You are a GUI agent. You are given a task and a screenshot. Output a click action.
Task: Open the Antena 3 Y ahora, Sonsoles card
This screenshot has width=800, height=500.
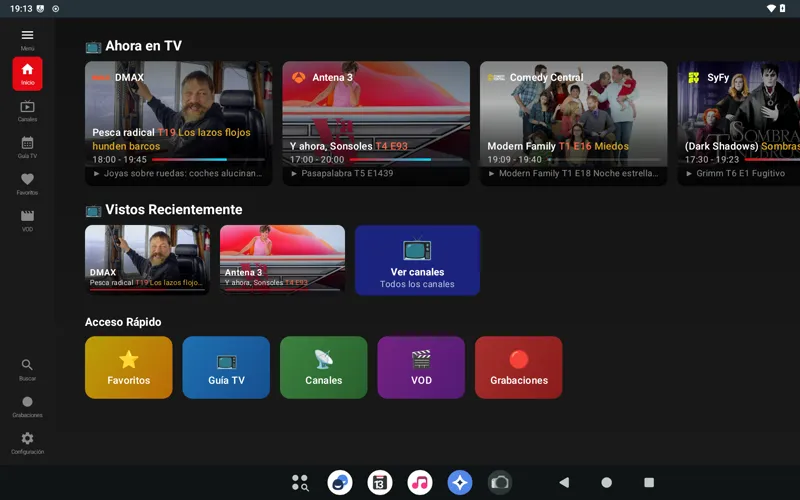(376, 123)
